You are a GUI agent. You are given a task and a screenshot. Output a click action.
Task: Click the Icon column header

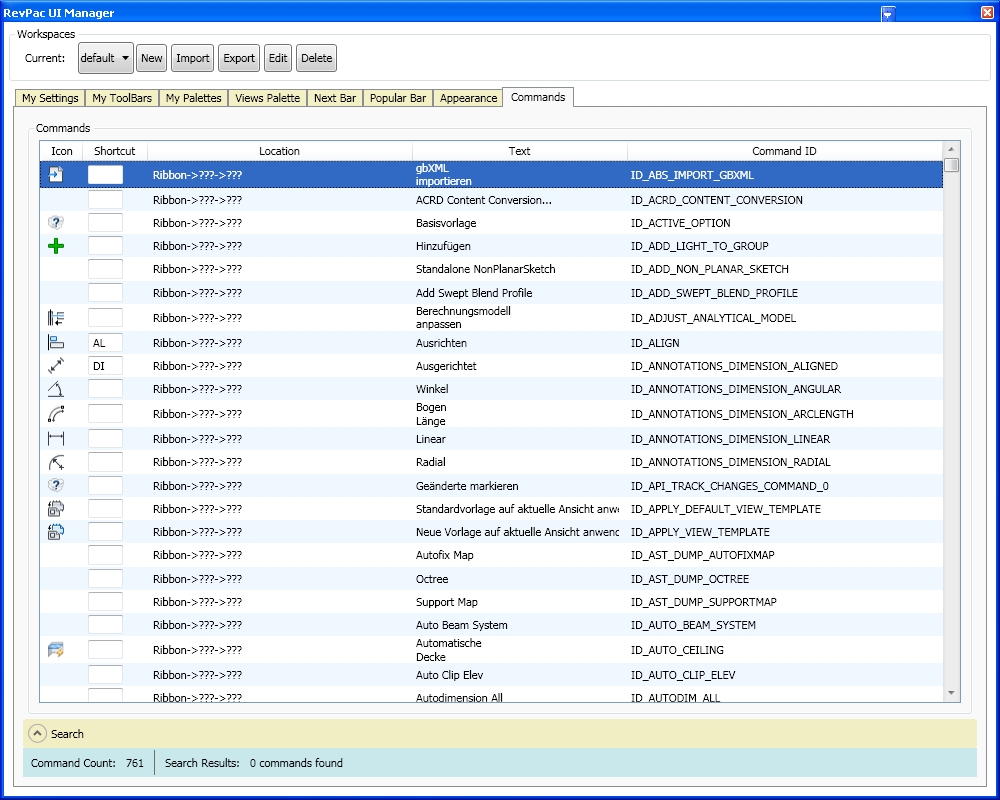62,151
